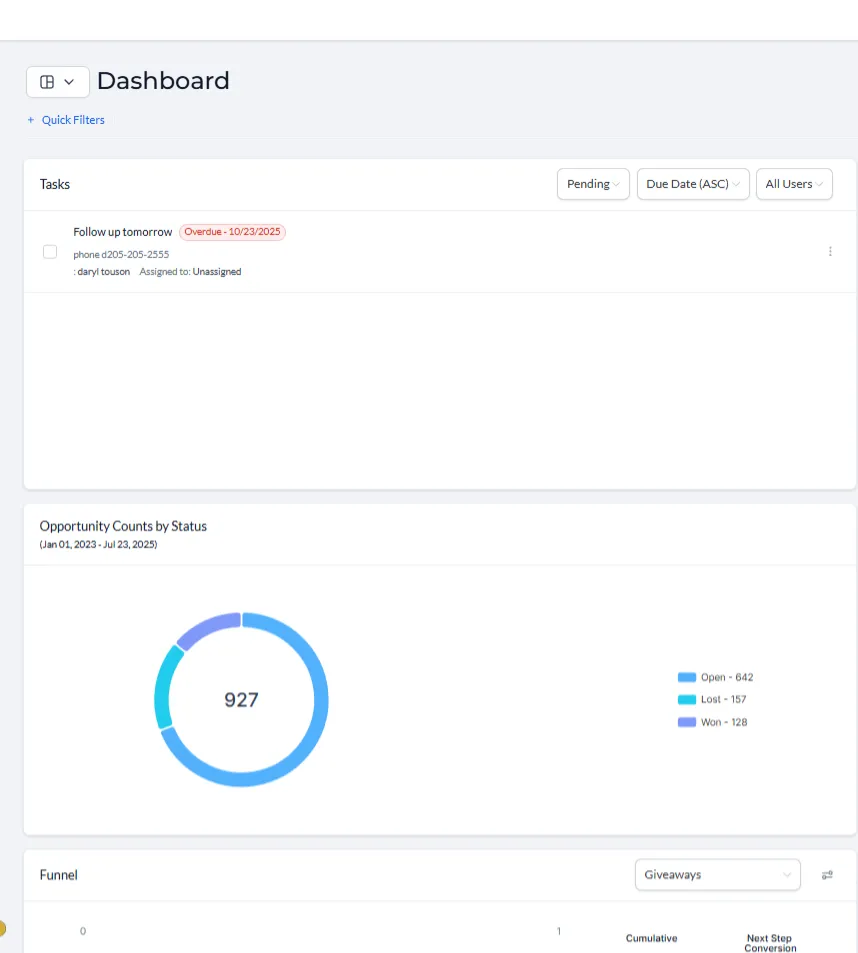This screenshot has width=858, height=953.
Task: Open the Follow up tomorrow task title
Action: (x=123, y=232)
